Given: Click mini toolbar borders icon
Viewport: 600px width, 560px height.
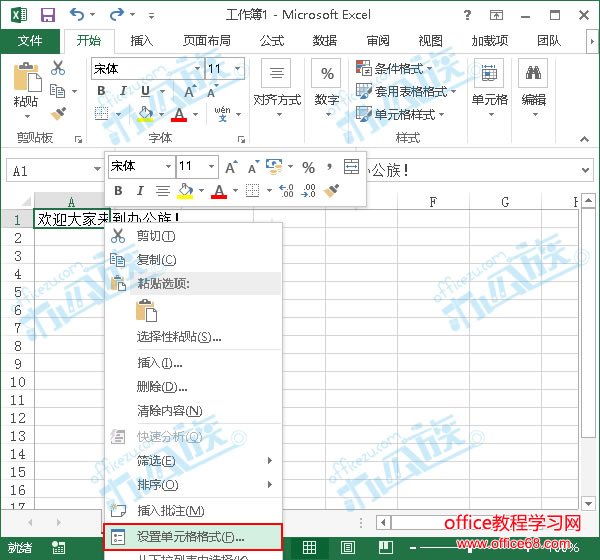Looking at the screenshot, I should [253, 190].
